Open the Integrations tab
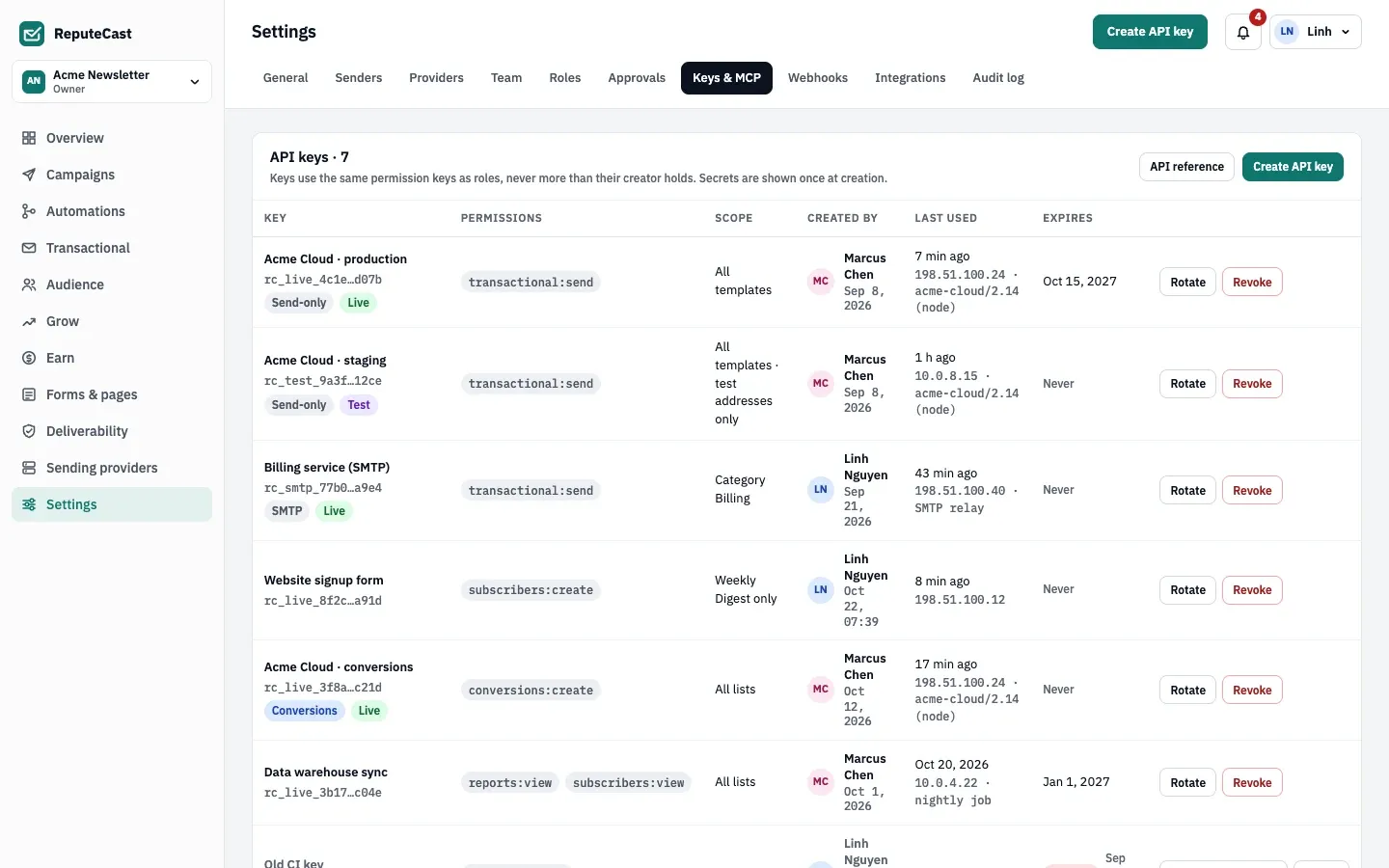1389x868 pixels. coord(910,78)
